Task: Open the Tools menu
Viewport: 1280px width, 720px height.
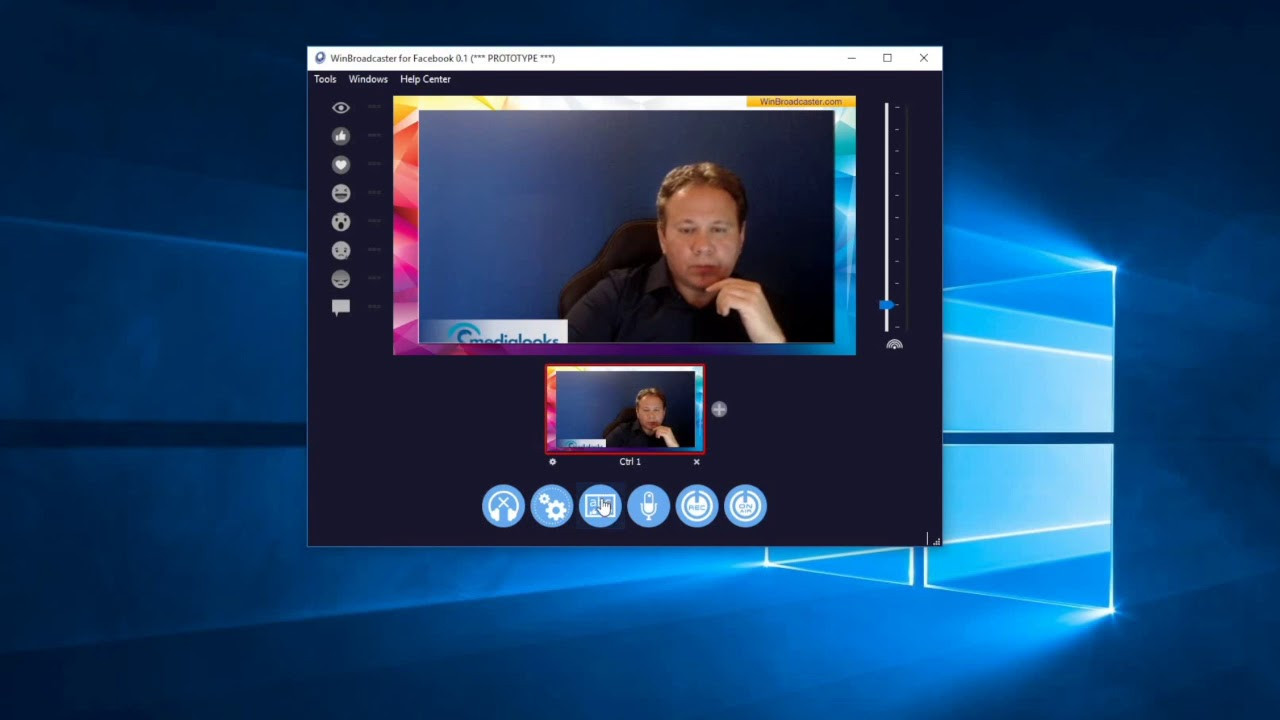Action: click(x=325, y=79)
